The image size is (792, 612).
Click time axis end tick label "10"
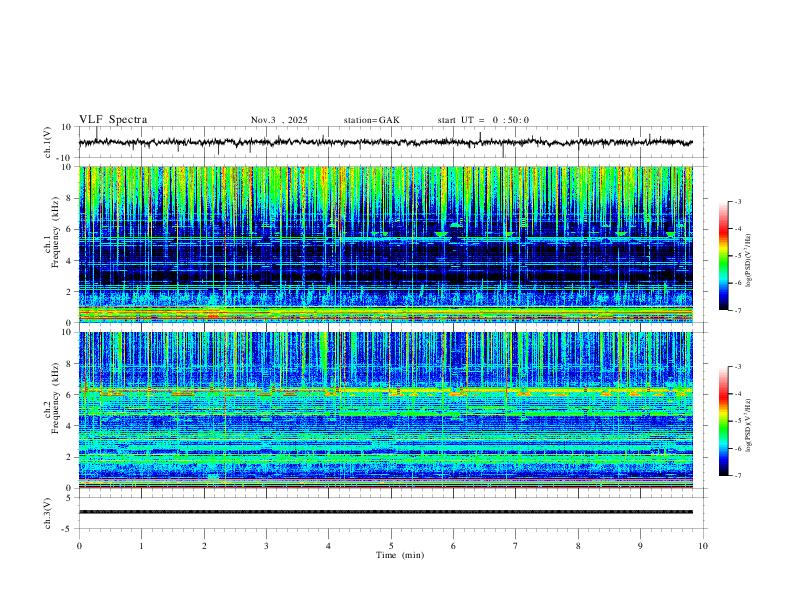point(703,546)
